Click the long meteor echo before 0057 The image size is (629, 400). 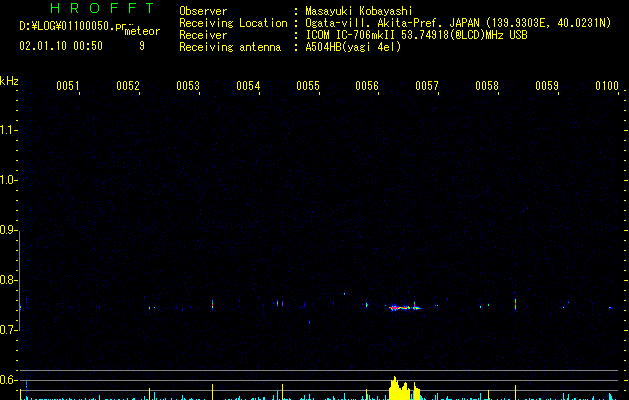pos(405,308)
